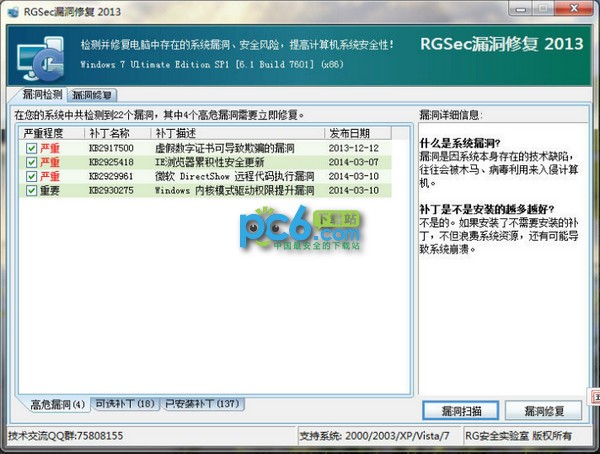Click the QQ group 75808155 status text

click(65, 436)
